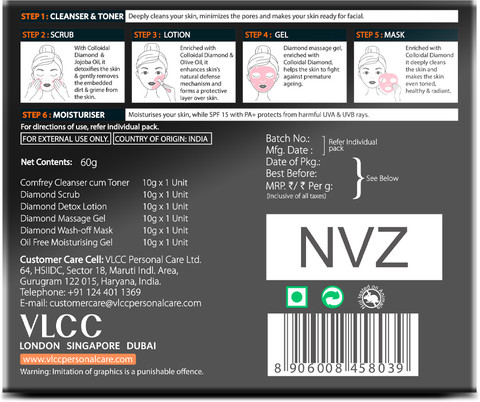The image size is (480, 402).
Task: Click the 'See Below' text
Action: coord(382,178)
